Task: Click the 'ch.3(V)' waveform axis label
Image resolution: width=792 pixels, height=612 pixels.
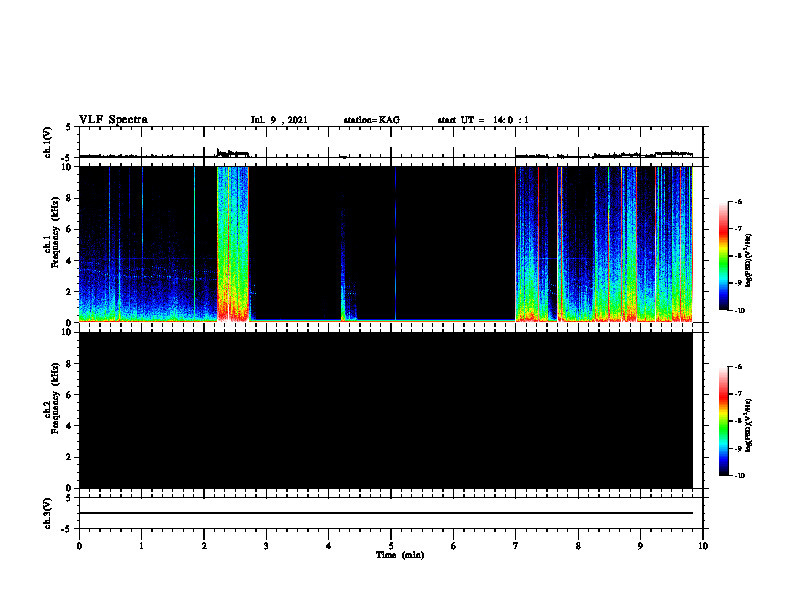Action: click(x=47, y=513)
